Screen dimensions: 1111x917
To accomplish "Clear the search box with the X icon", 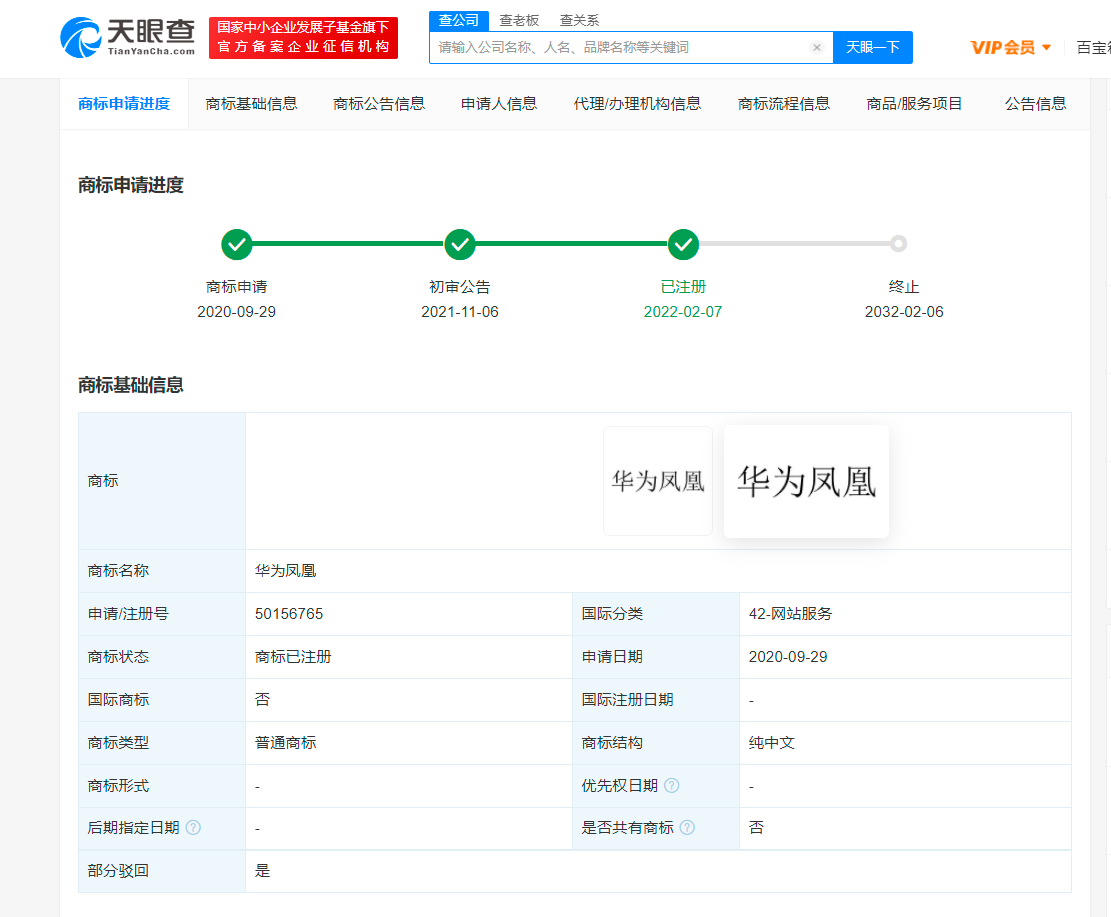I will [817, 47].
